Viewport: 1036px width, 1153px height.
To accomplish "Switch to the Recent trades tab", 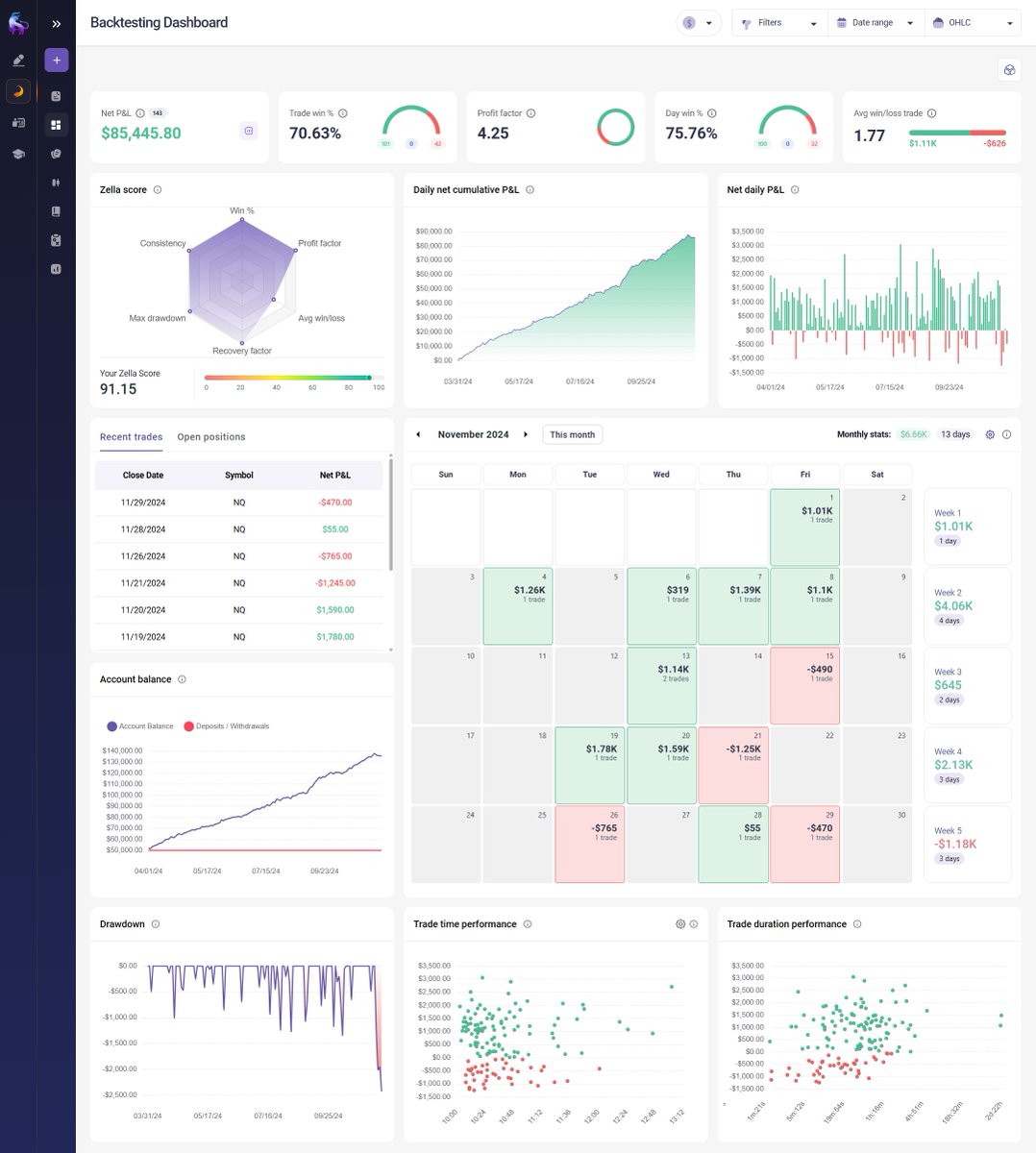I will click(x=131, y=437).
